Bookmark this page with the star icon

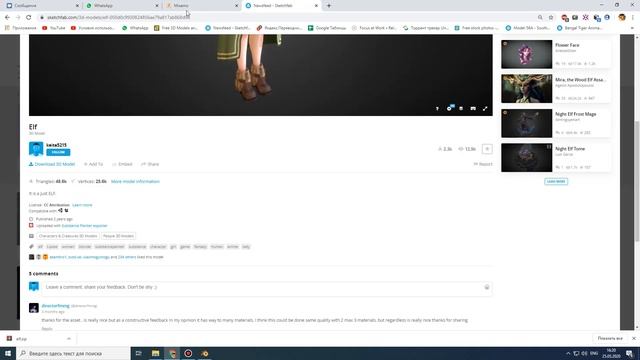tap(551, 17)
